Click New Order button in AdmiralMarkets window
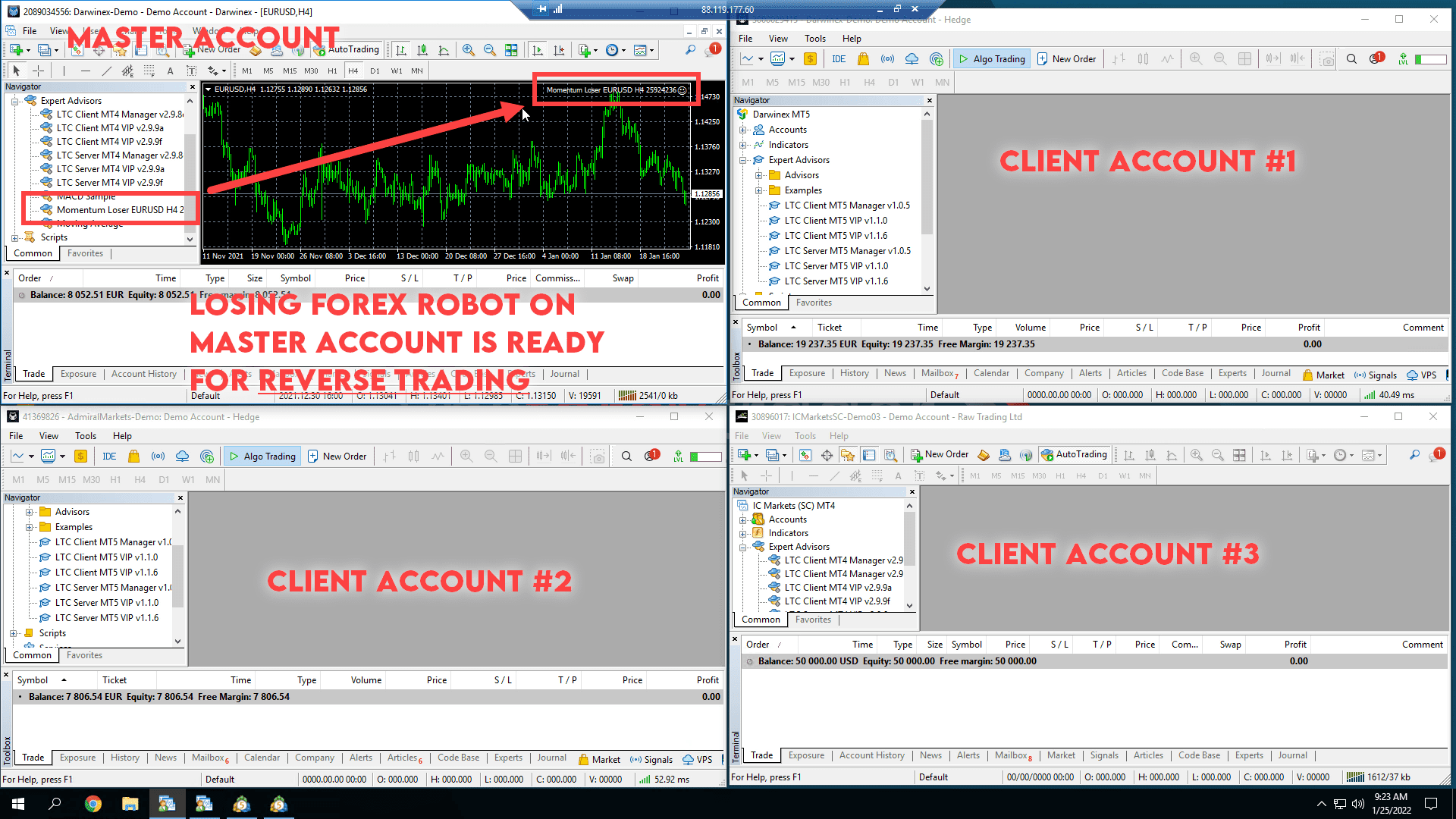 click(337, 457)
